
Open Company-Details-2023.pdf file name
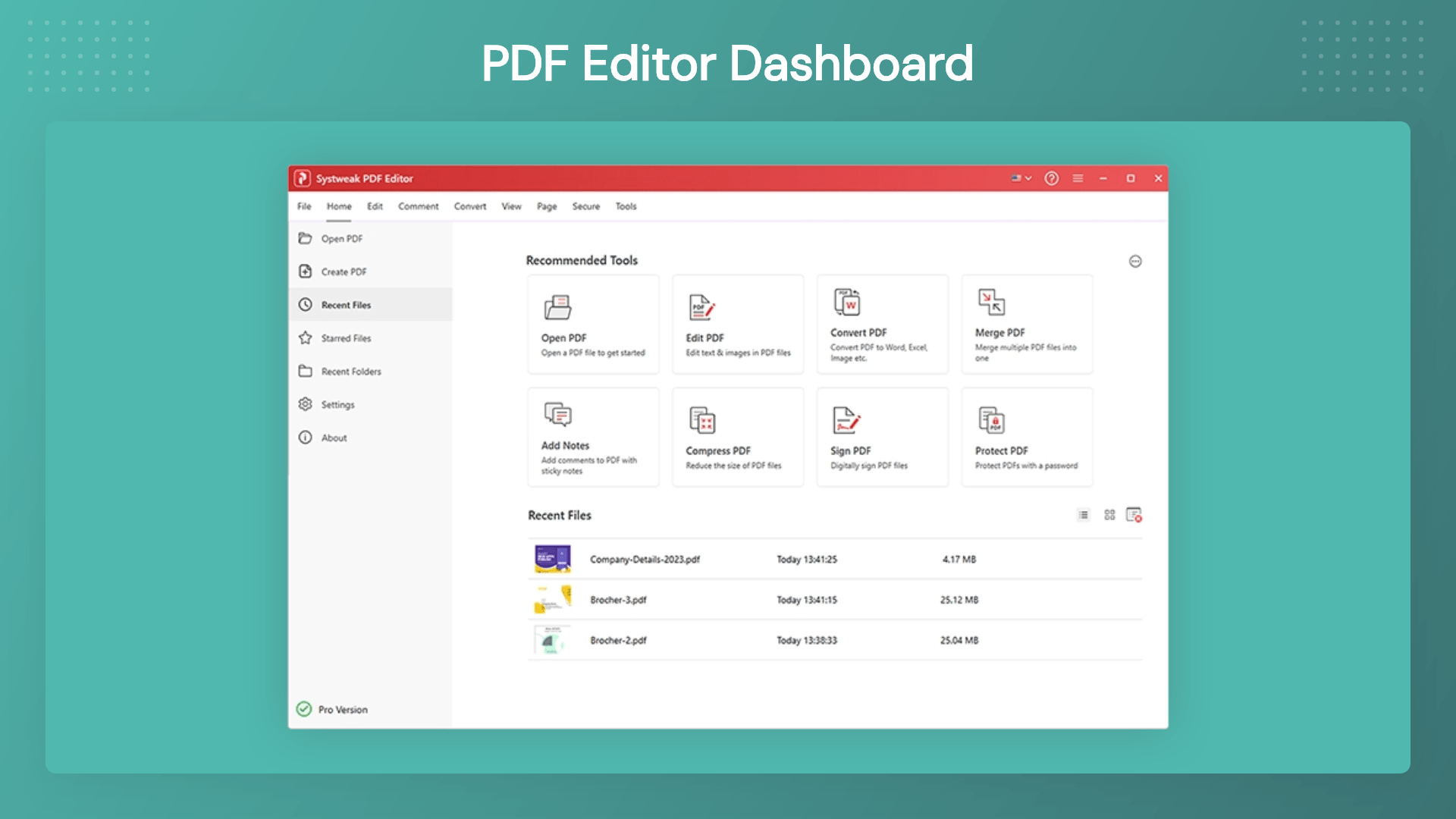click(645, 560)
